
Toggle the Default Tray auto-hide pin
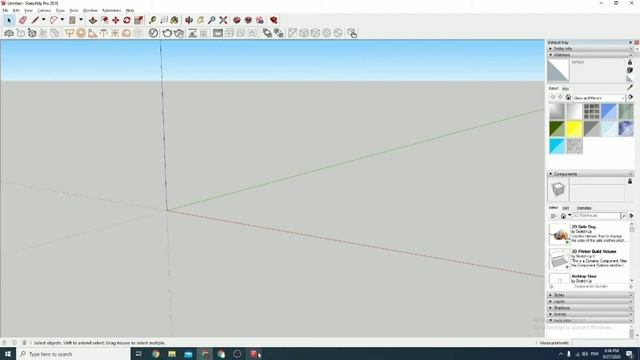[630, 42]
